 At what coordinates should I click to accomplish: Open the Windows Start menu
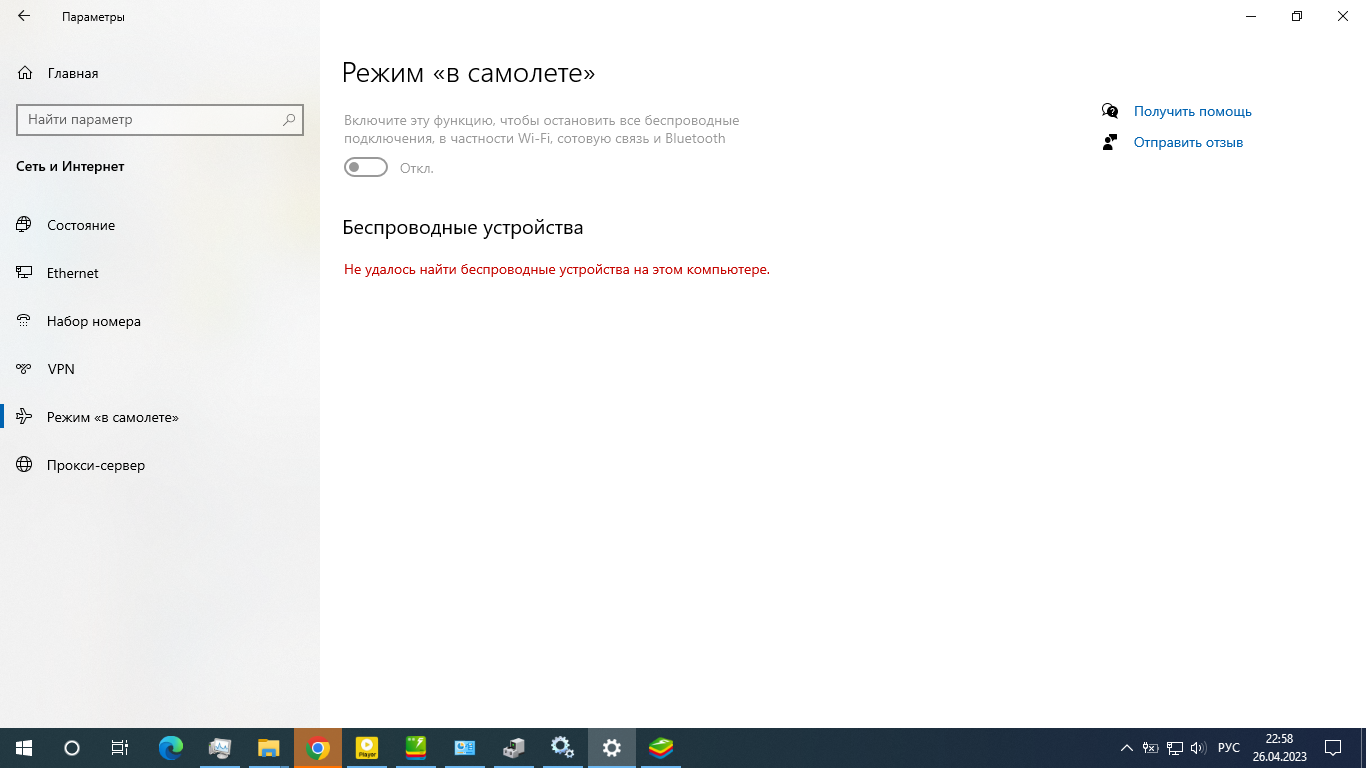(x=24, y=748)
